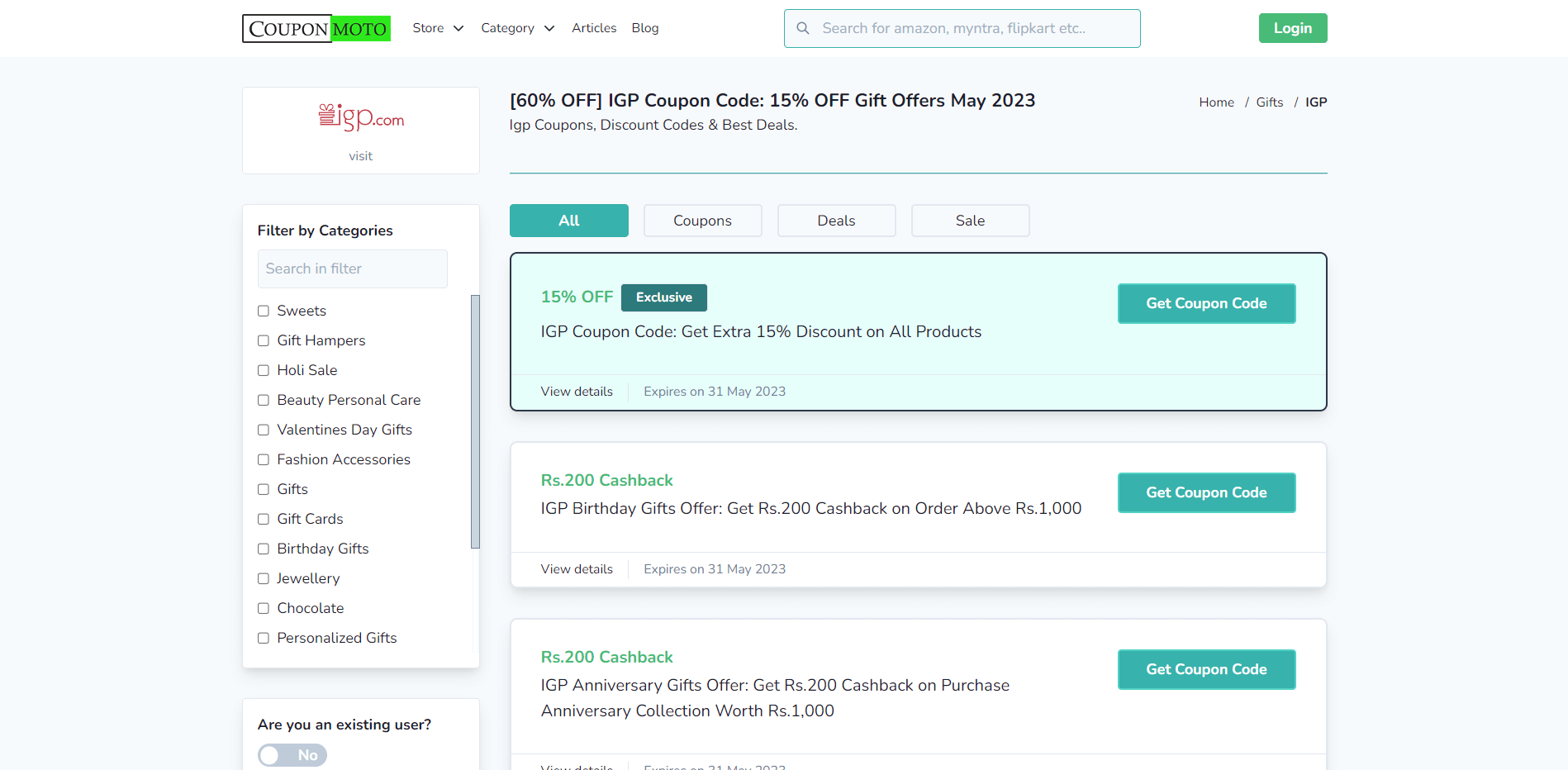Check the Sweets category
The image size is (1568, 770).
pos(264,311)
